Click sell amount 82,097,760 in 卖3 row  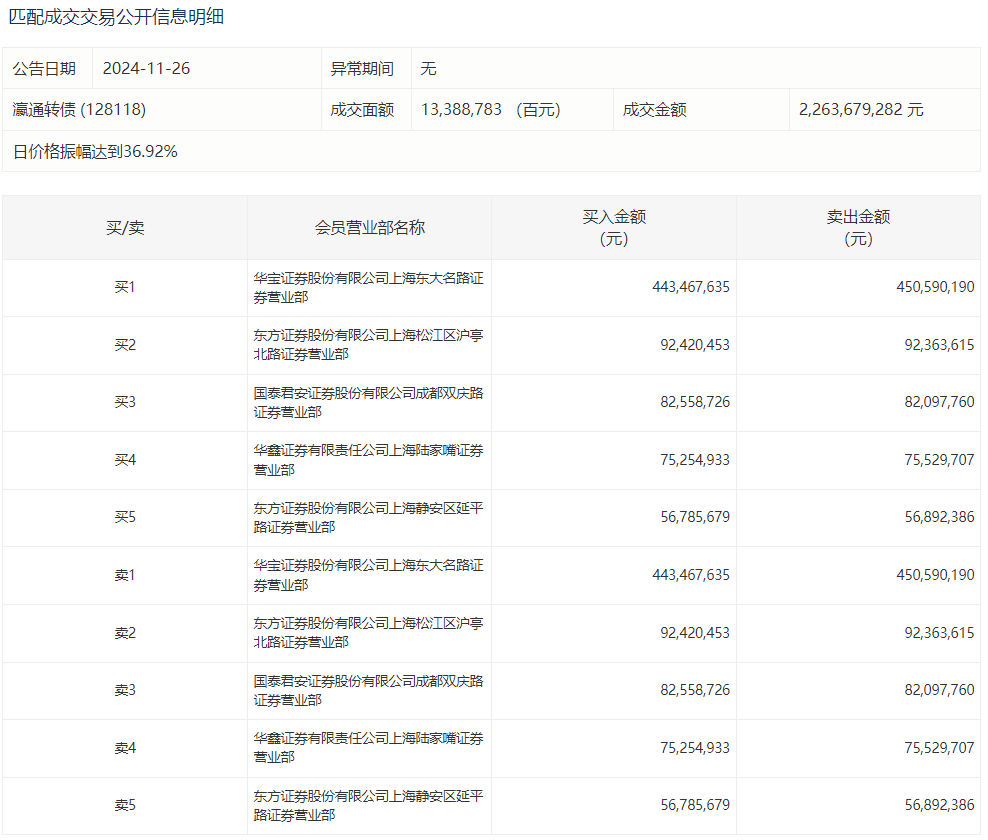(938, 690)
